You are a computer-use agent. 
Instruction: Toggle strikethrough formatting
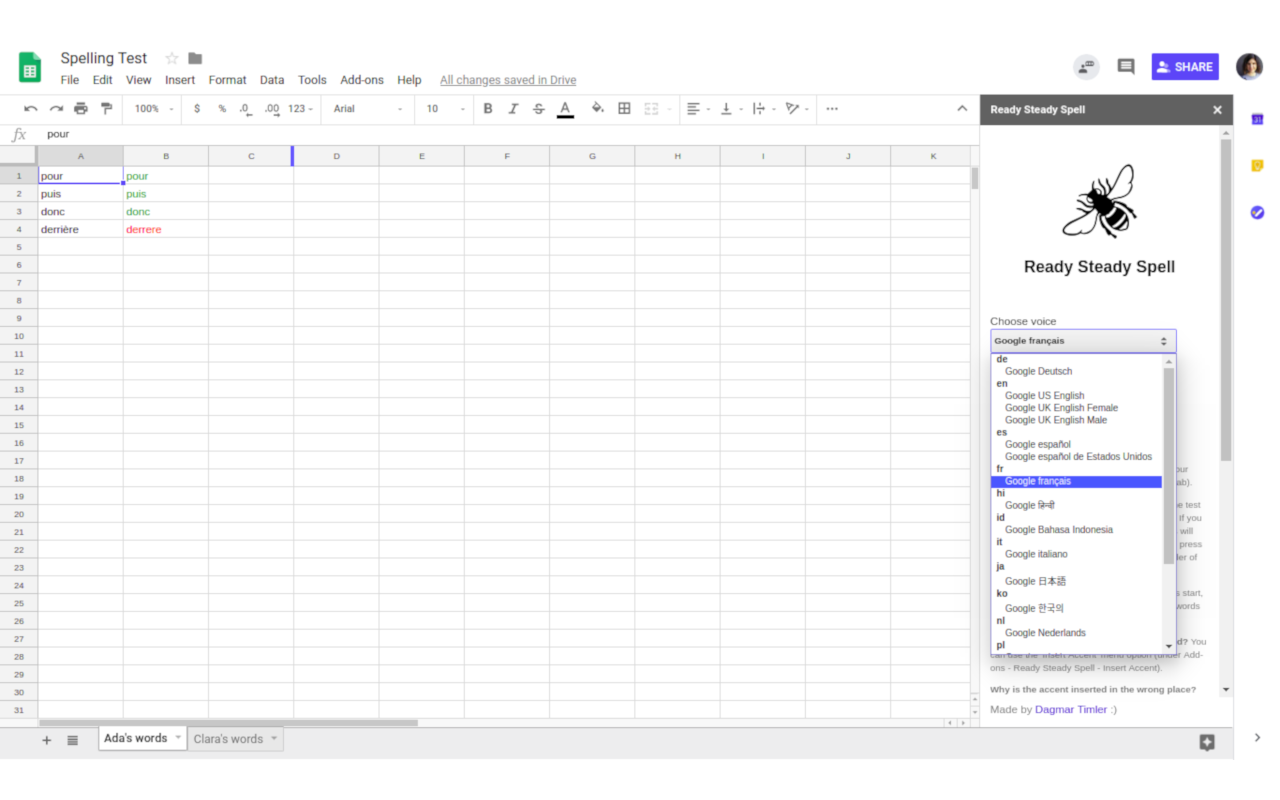click(x=539, y=108)
